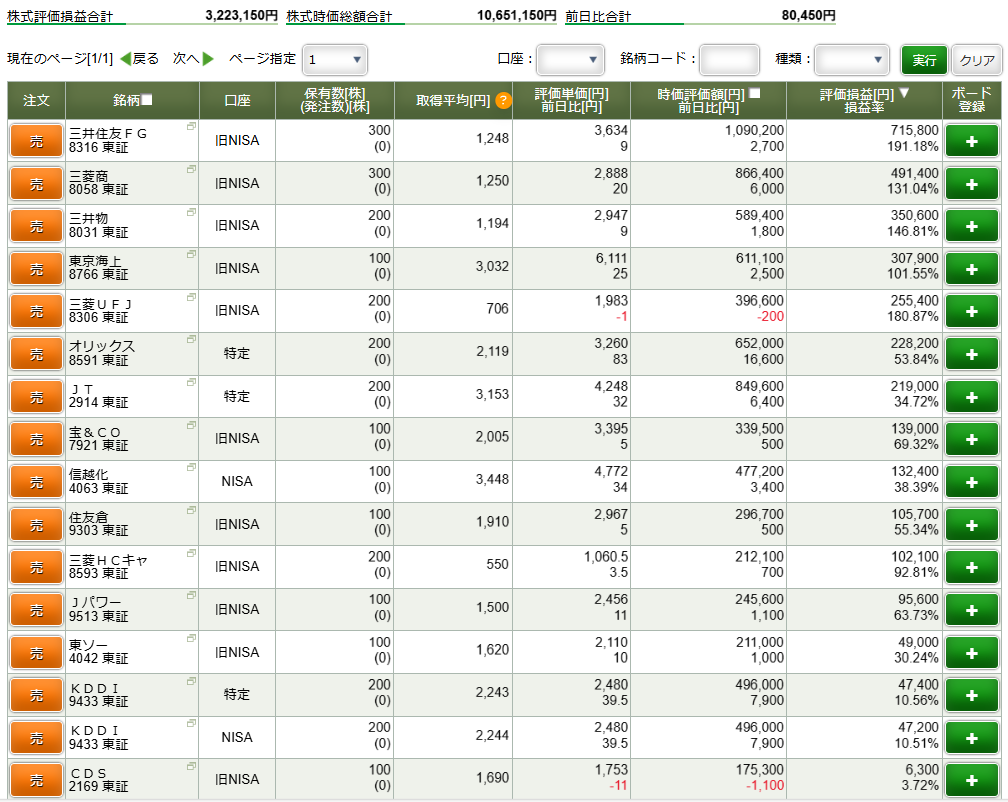This screenshot has width=1008, height=802.
Task: Open JT details popup icon
Action: point(191,382)
